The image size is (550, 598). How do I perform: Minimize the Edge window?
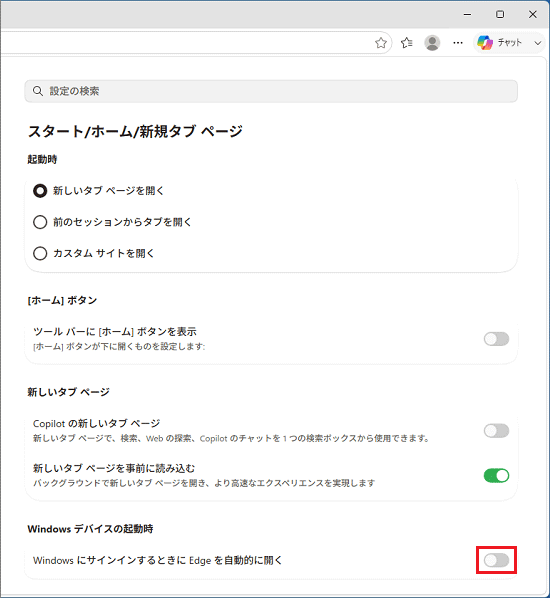467,14
